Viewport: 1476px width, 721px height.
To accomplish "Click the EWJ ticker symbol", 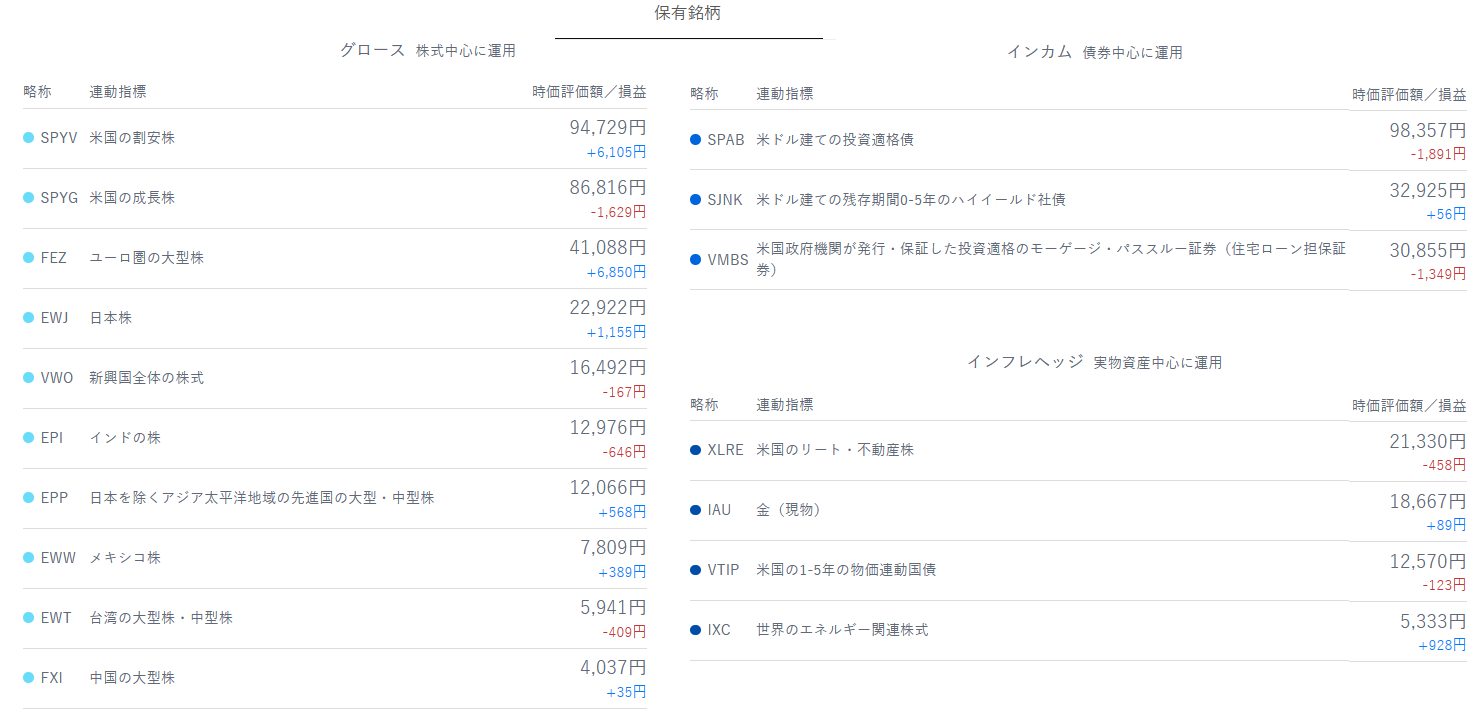I will pyautogui.click(x=56, y=318).
